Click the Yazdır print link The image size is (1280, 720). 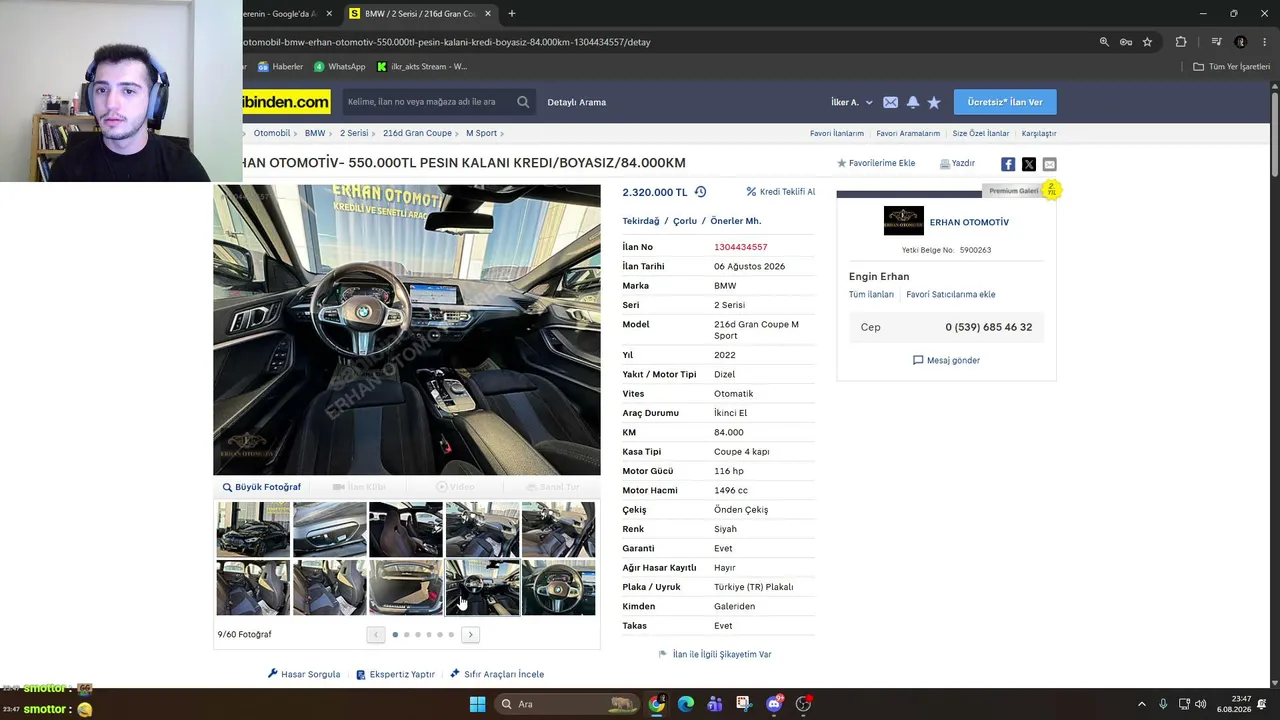coord(957,164)
